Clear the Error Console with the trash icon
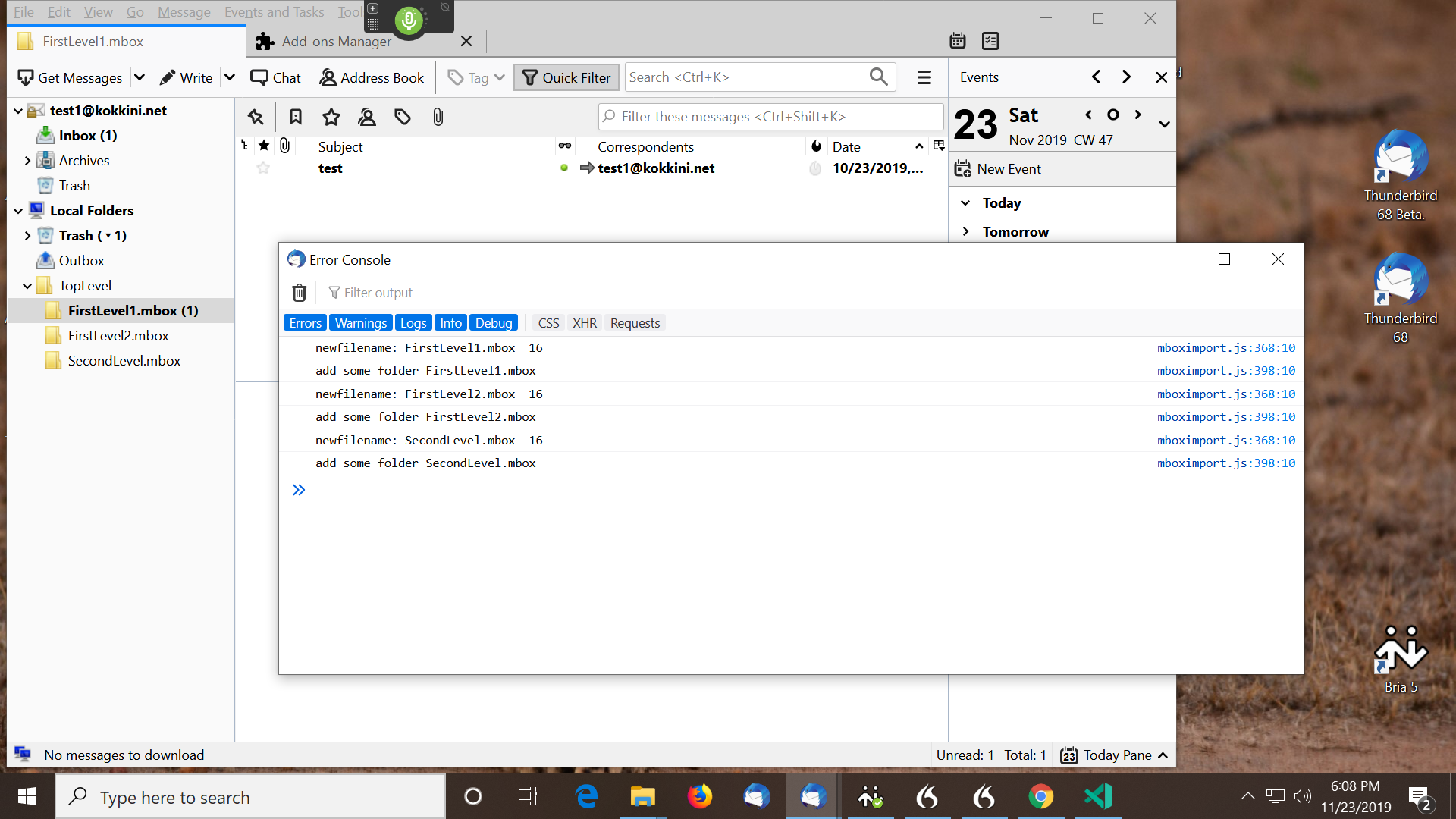The image size is (1456, 819). pos(299,293)
